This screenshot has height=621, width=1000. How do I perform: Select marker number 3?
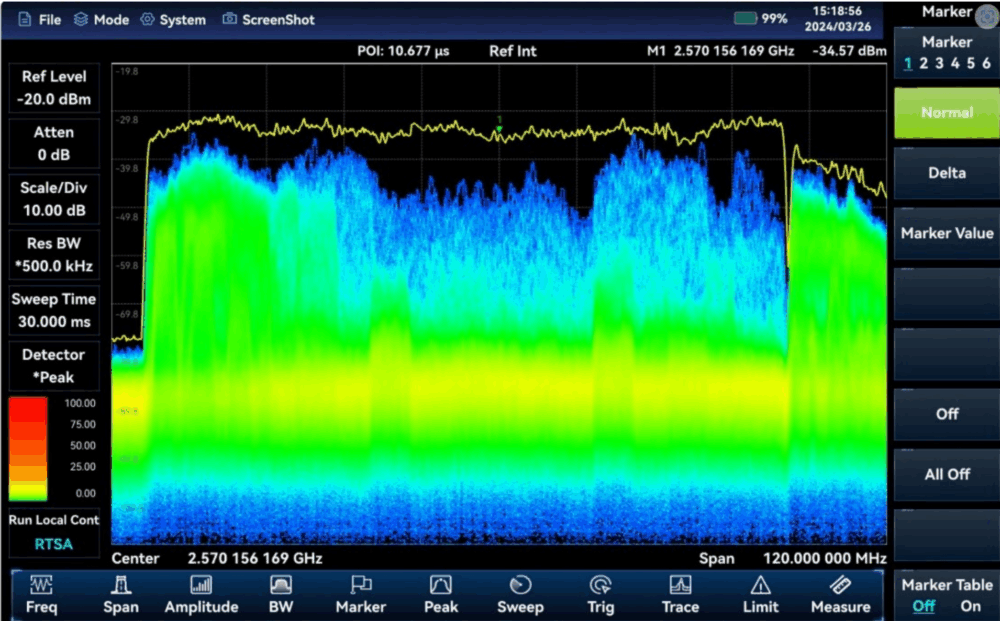pyautogui.click(x=939, y=64)
